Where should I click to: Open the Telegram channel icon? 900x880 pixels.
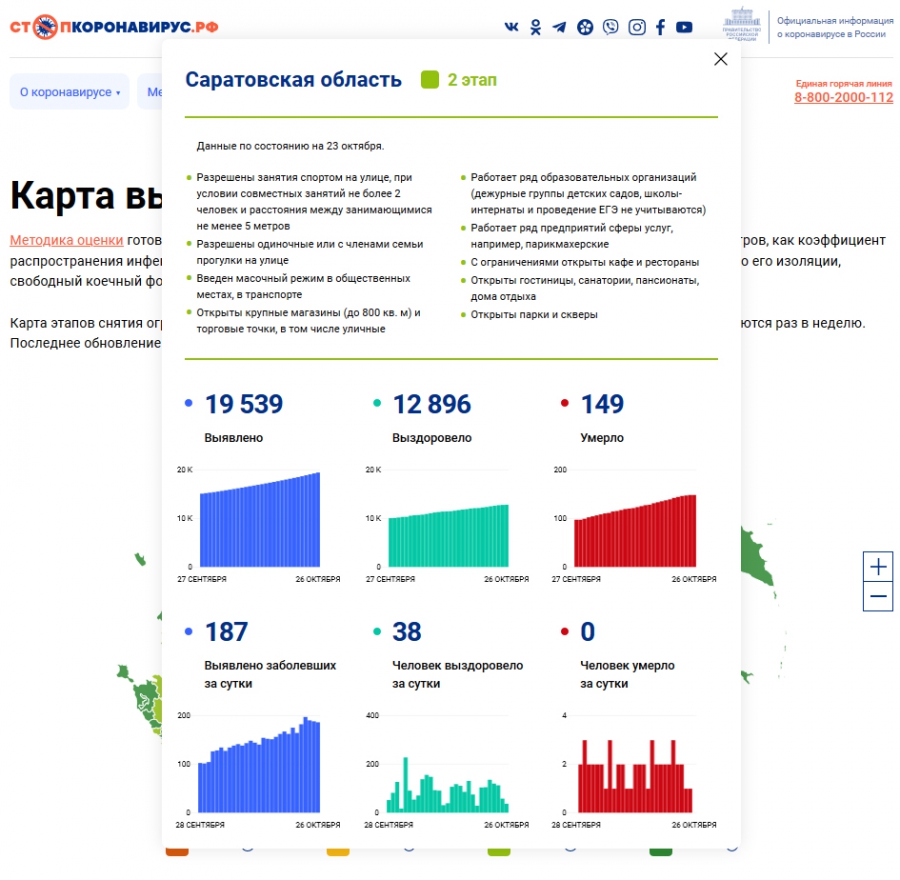(x=560, y=27)
